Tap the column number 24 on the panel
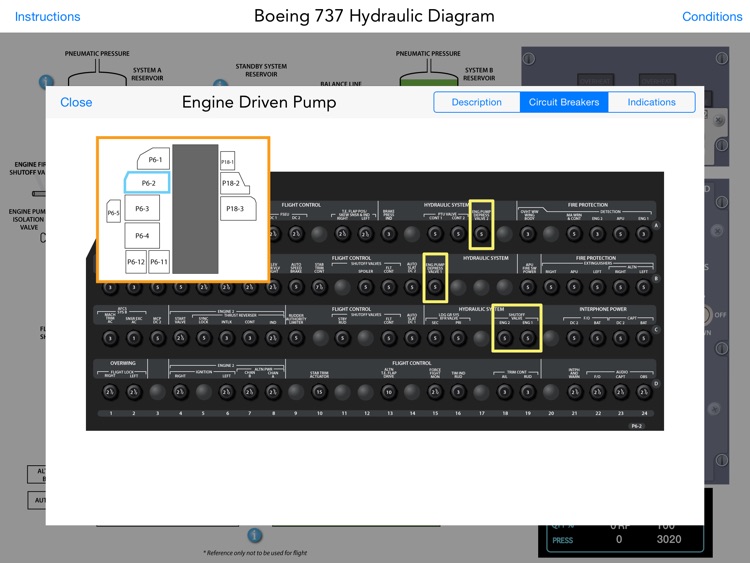750x563 pixels. click(644, 413)
